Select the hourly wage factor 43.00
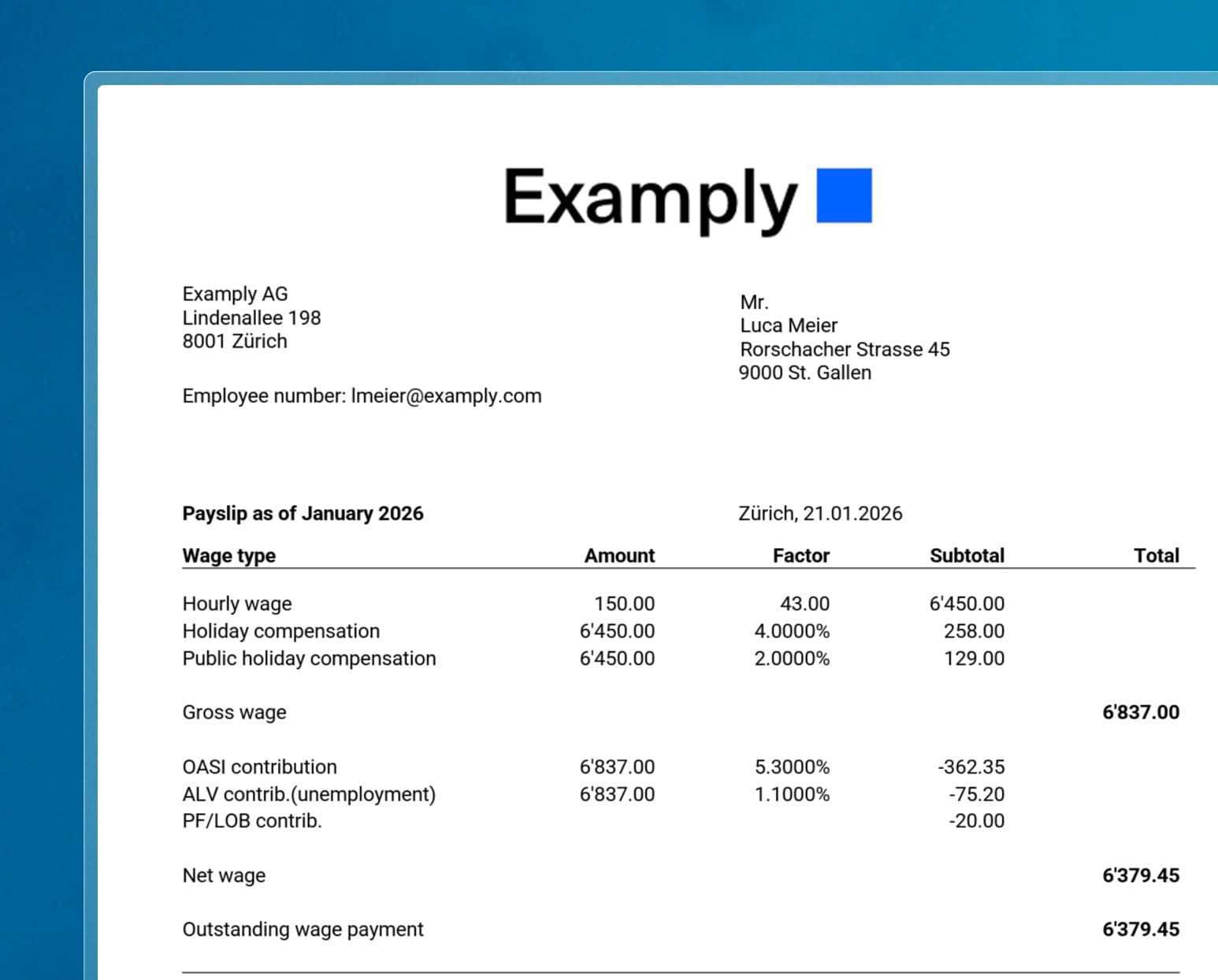Screen dimensions: 1218x980 (x=804, y=603)
